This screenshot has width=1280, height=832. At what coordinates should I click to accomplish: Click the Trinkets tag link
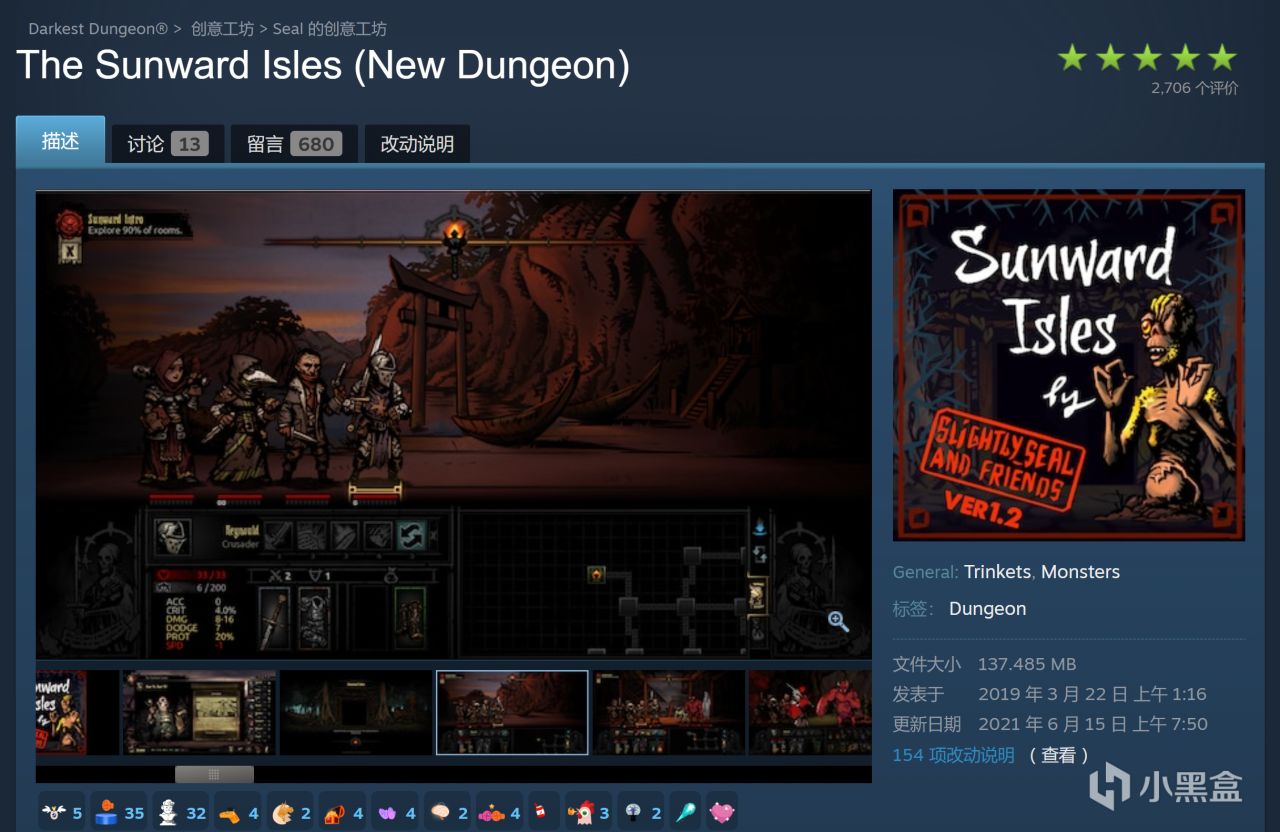pos(997,572)
